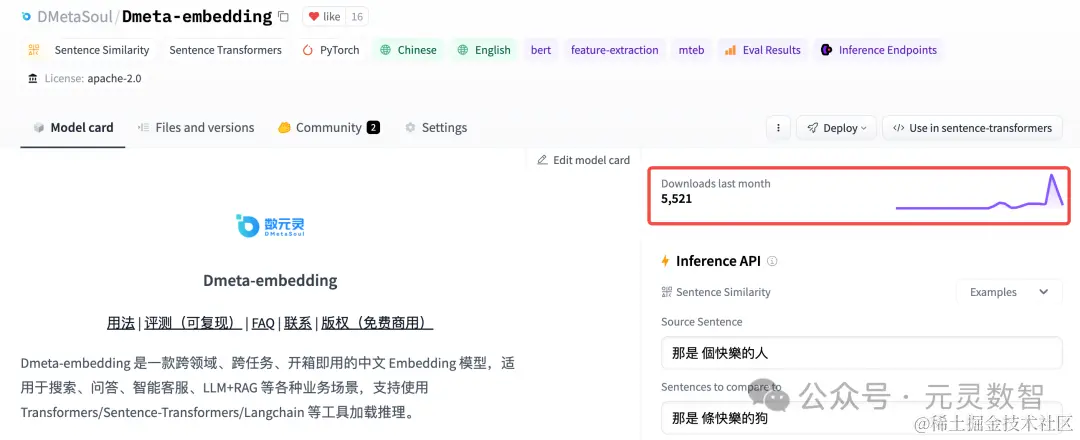Viewport: 1080px width, 440px height.
Task: Open Dmeta-embedding model title link
Action: [197, 17]
